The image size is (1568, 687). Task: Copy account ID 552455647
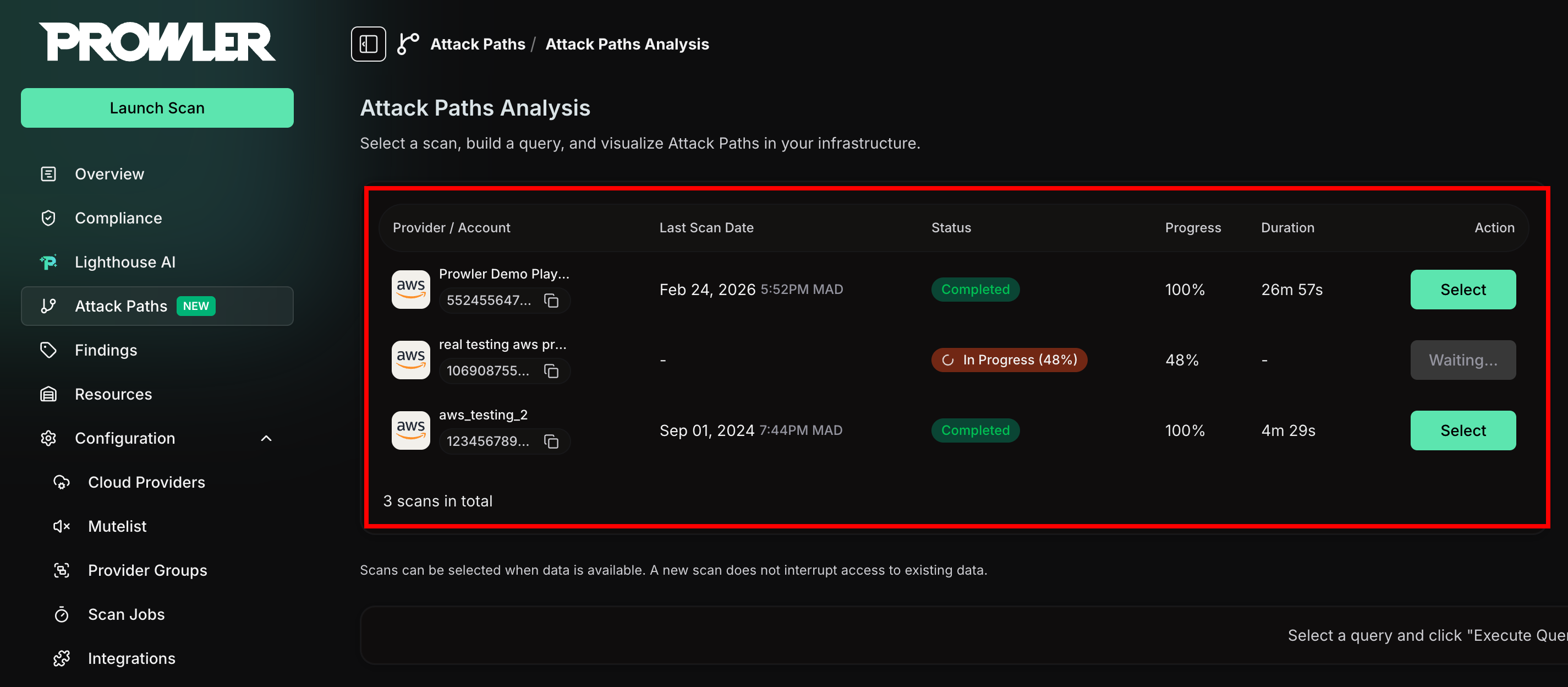551,300
